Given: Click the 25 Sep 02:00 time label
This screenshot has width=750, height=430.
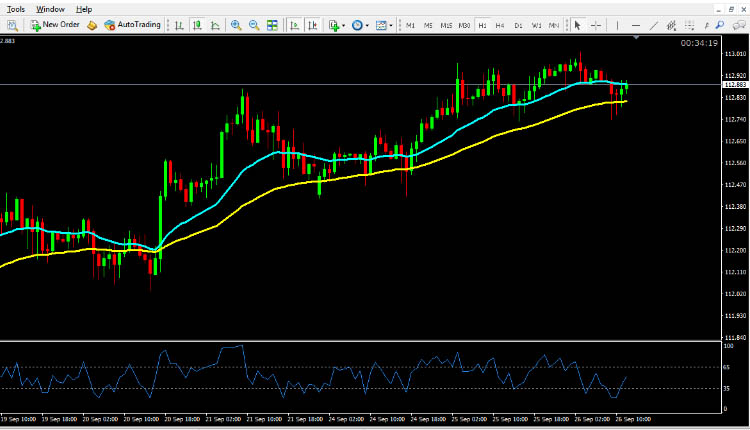Looking at the screenshot, I should click(469, 419).
